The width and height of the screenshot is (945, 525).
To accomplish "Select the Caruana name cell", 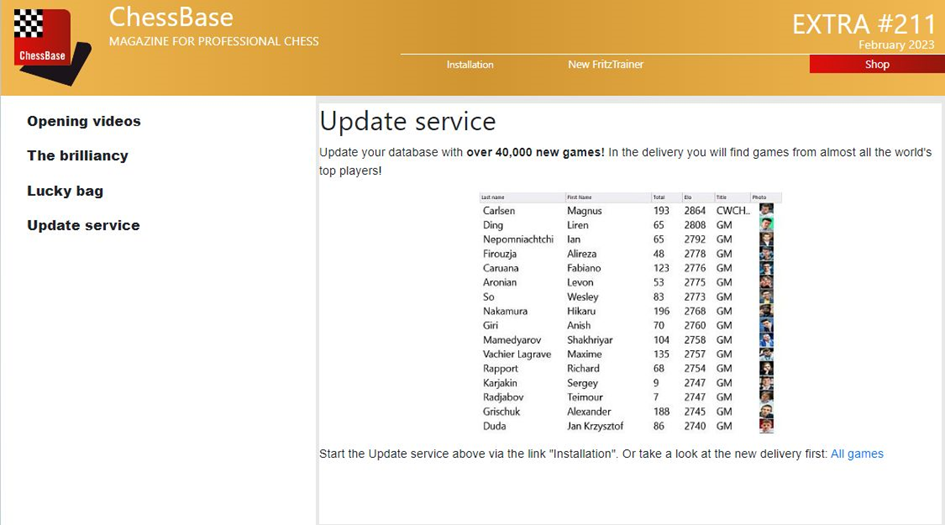I will [500, 268].
